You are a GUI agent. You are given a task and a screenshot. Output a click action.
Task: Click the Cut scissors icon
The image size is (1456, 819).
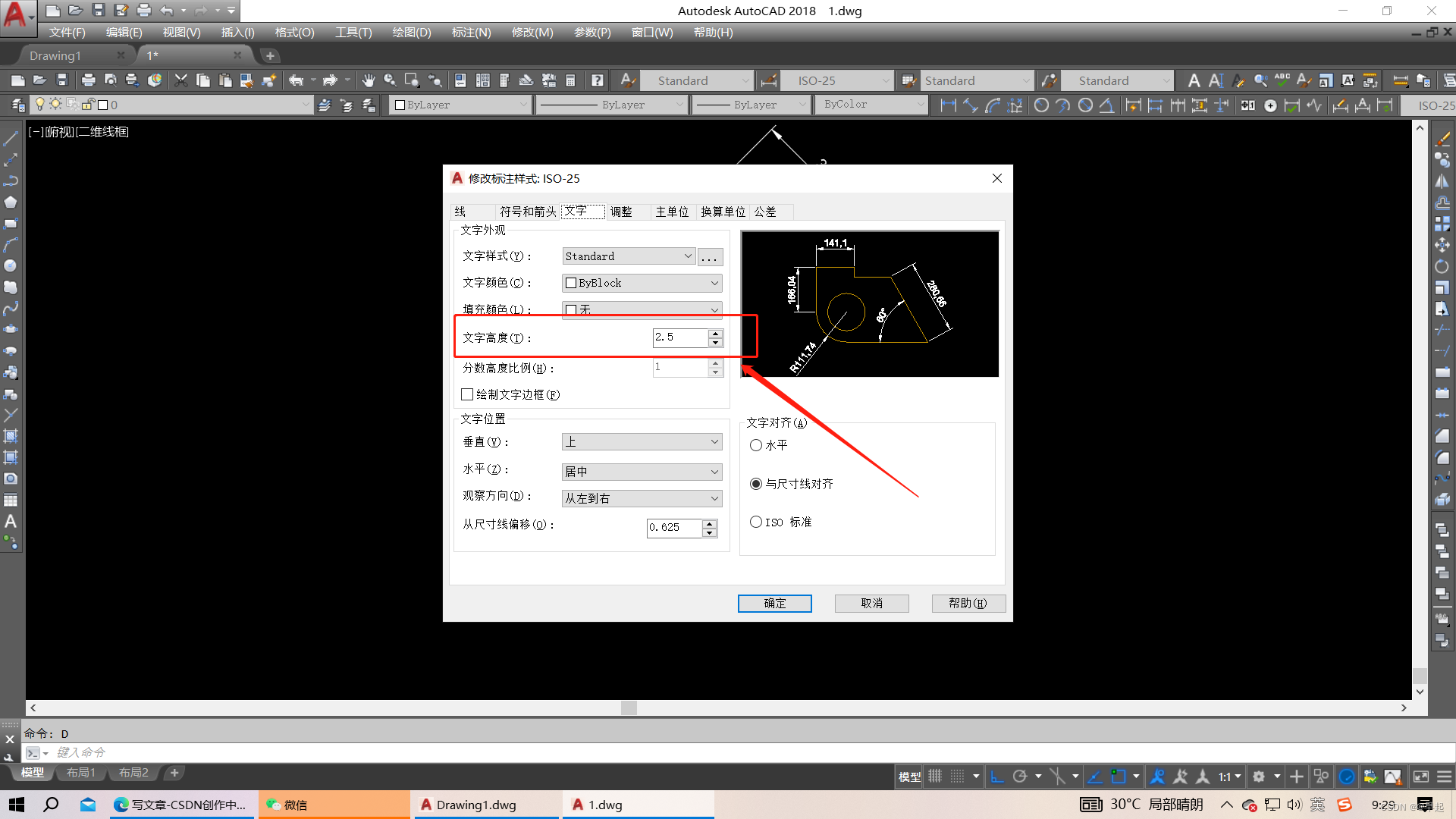point(180,80)
